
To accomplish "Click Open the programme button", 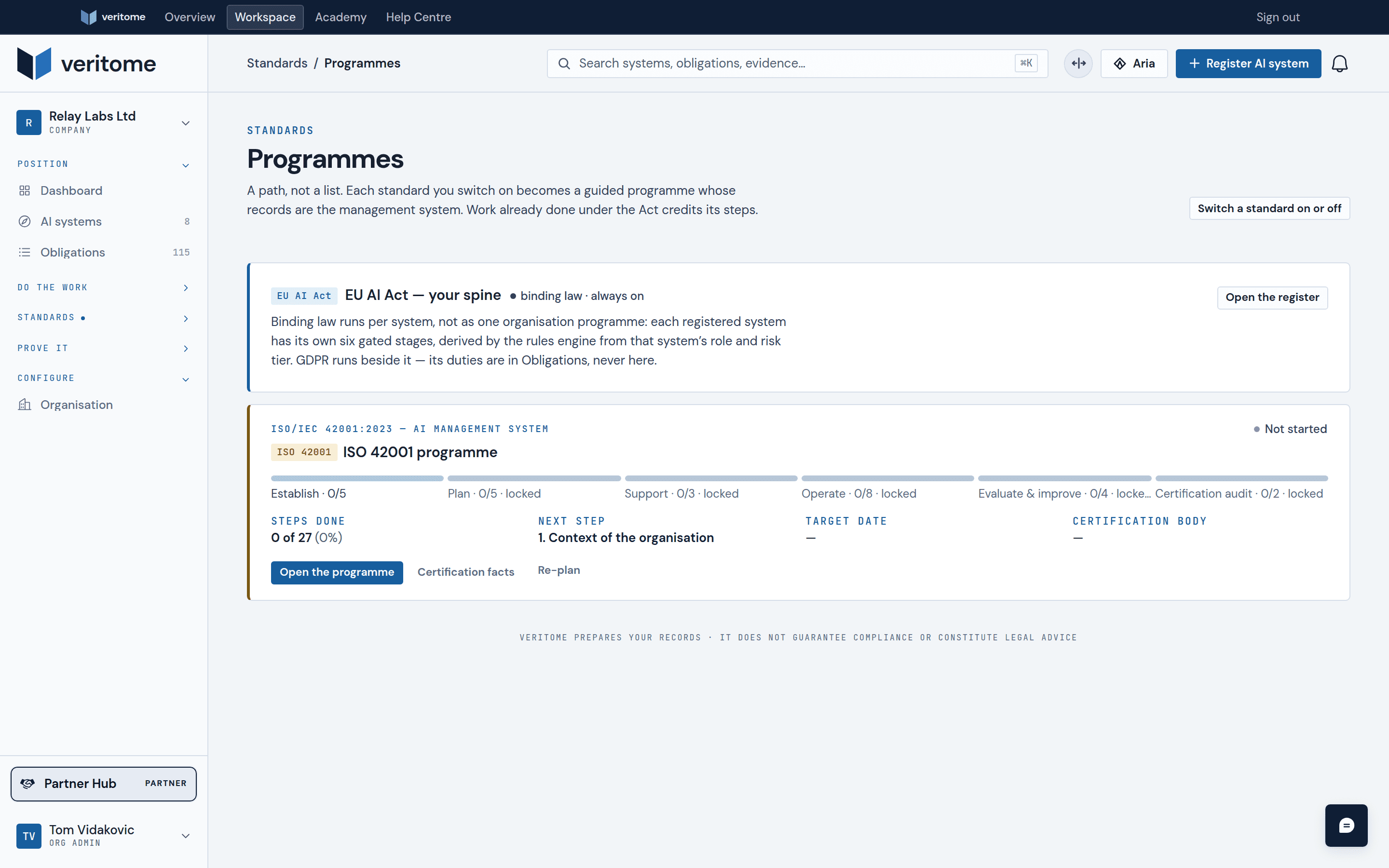I will 337,572.
